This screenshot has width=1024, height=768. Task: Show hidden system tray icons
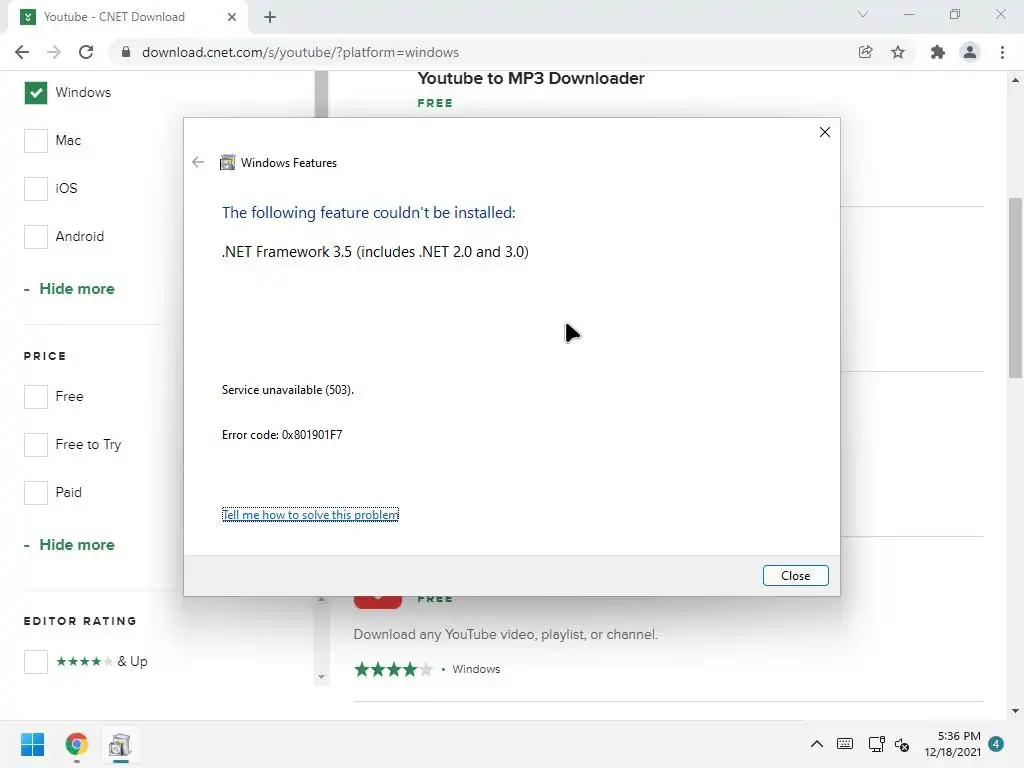(x=817, y=744)
